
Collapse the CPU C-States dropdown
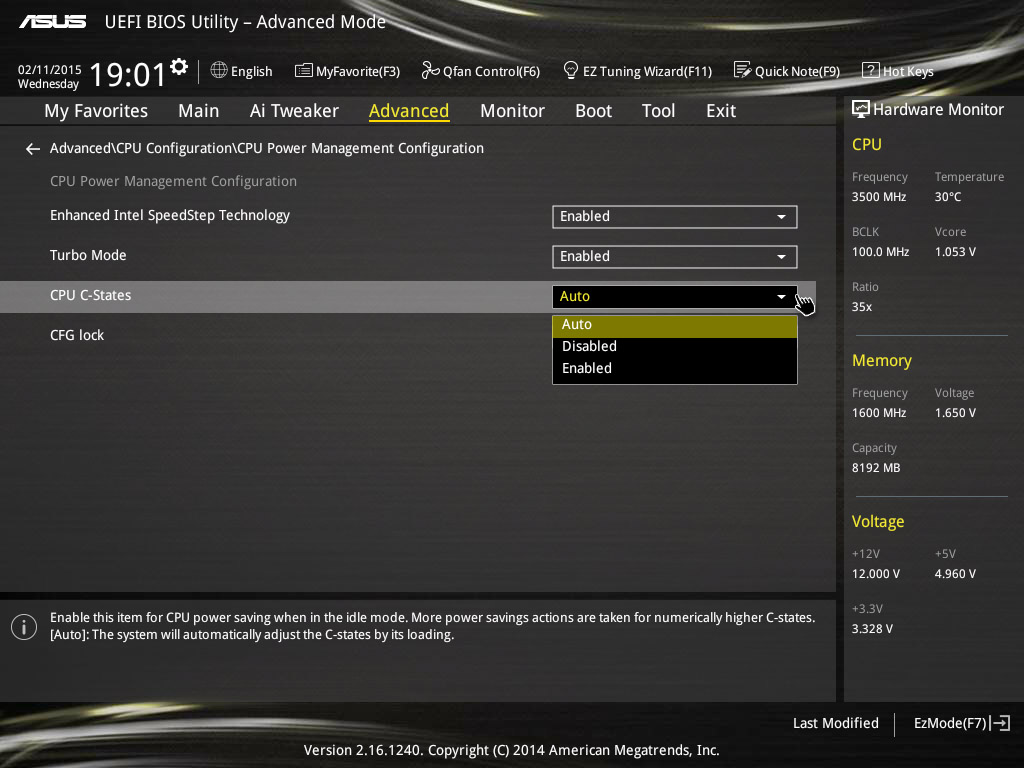(x=675, y=296)
